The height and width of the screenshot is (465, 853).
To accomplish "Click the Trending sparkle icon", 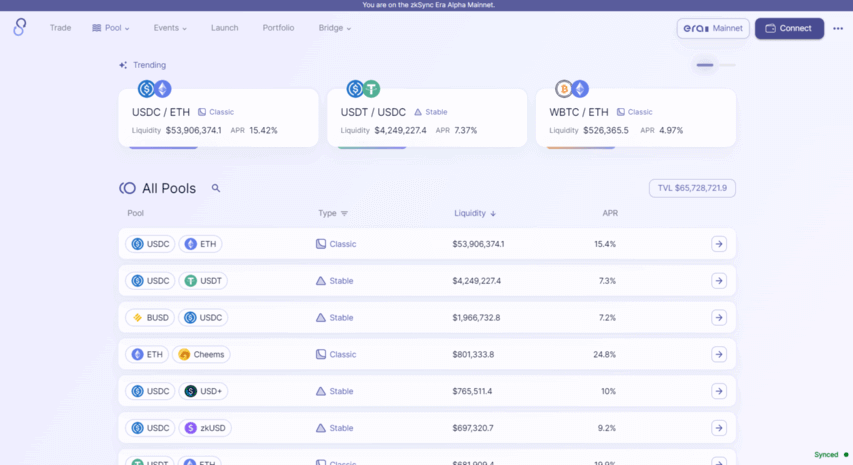I will point(123,65).
